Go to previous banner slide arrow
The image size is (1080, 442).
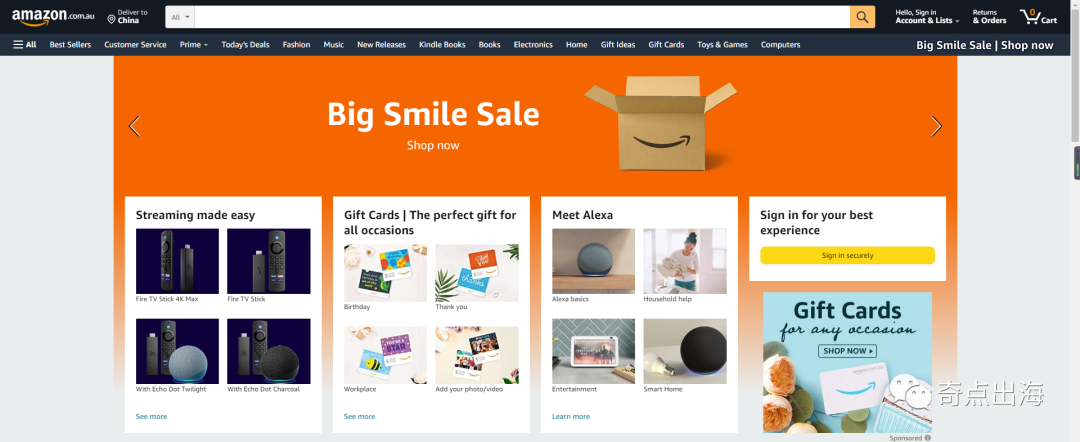[134, 126]
